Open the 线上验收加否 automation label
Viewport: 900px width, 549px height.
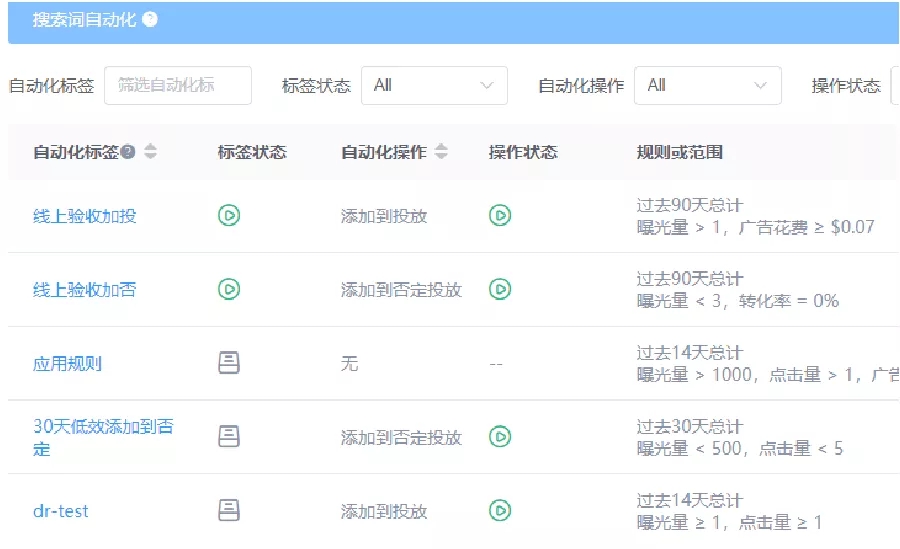pos(85,289)
